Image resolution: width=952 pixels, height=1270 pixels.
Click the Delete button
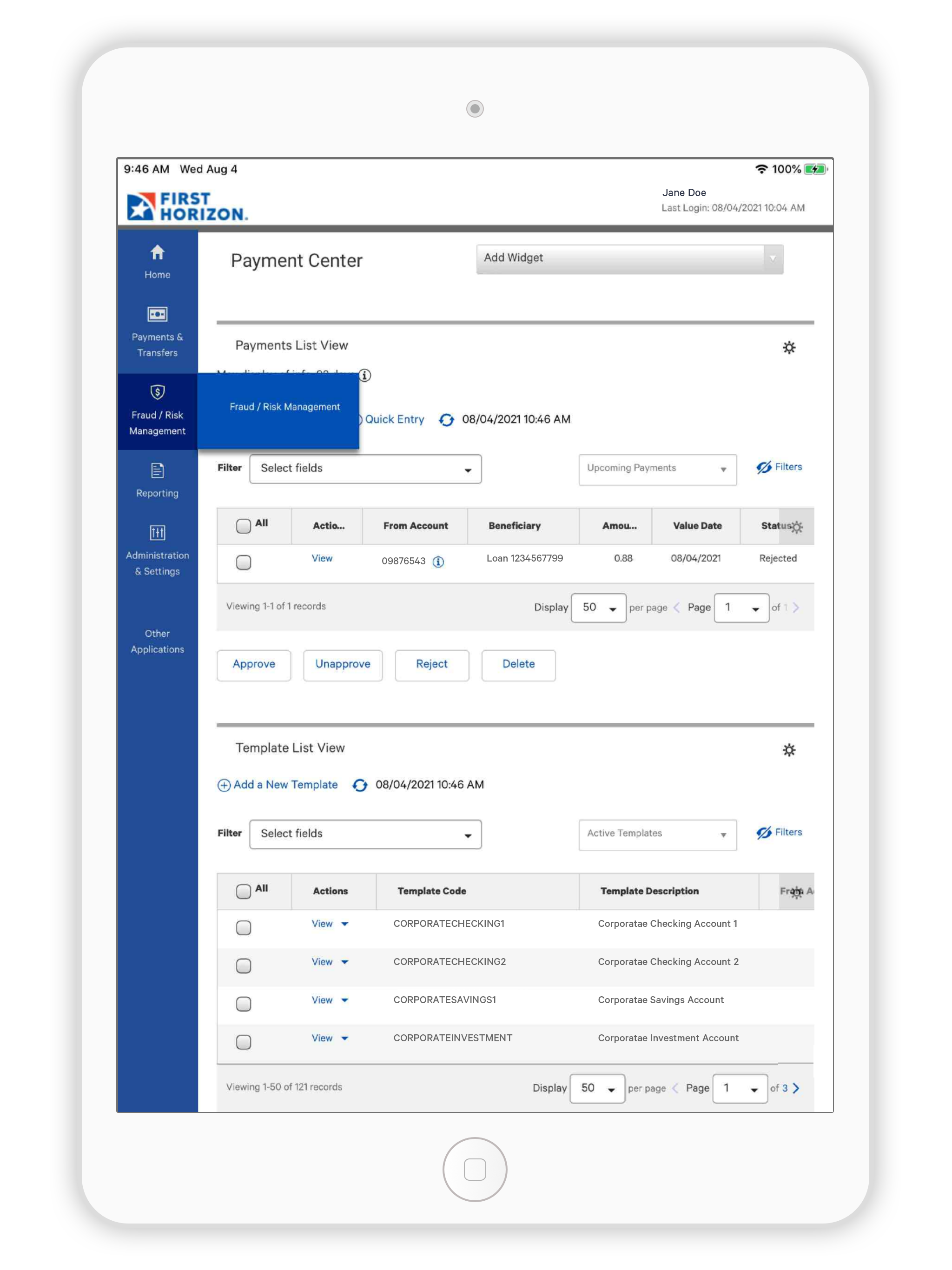(518, 665)
